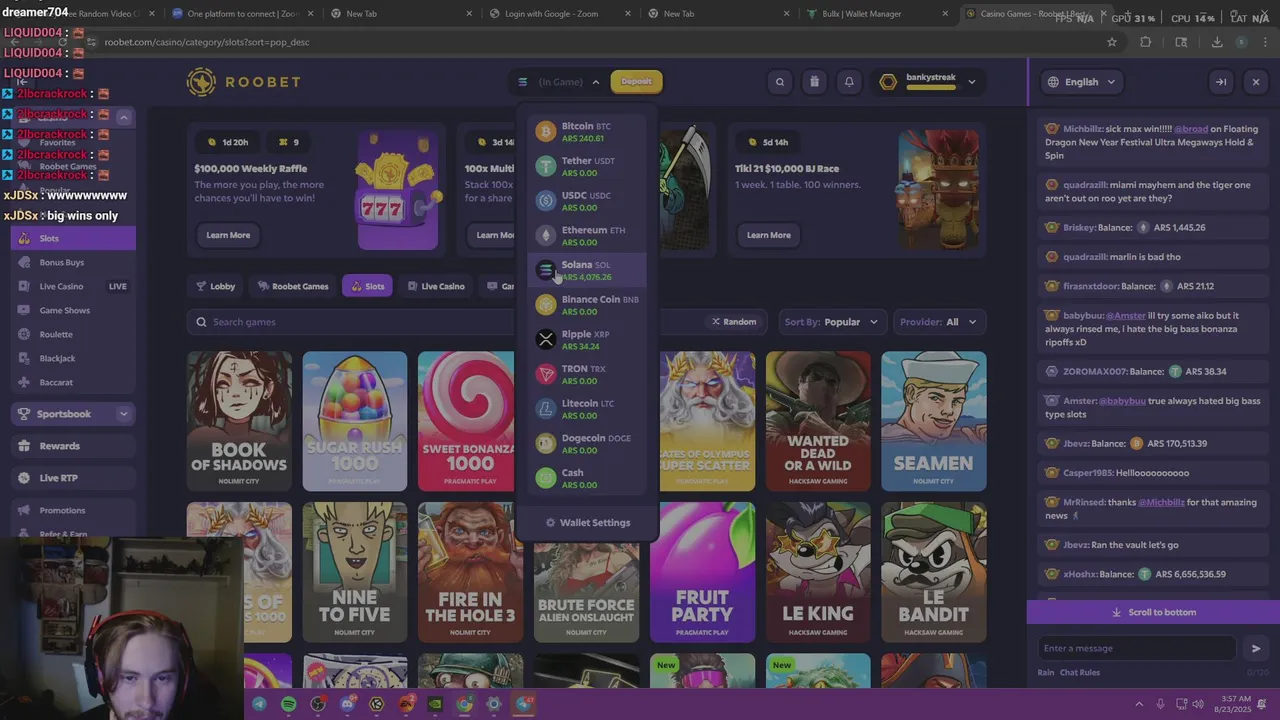Viewport: 1280px width, 720px height.
Task: Choose the USDC wallet entry
Action: pos(587,201)
